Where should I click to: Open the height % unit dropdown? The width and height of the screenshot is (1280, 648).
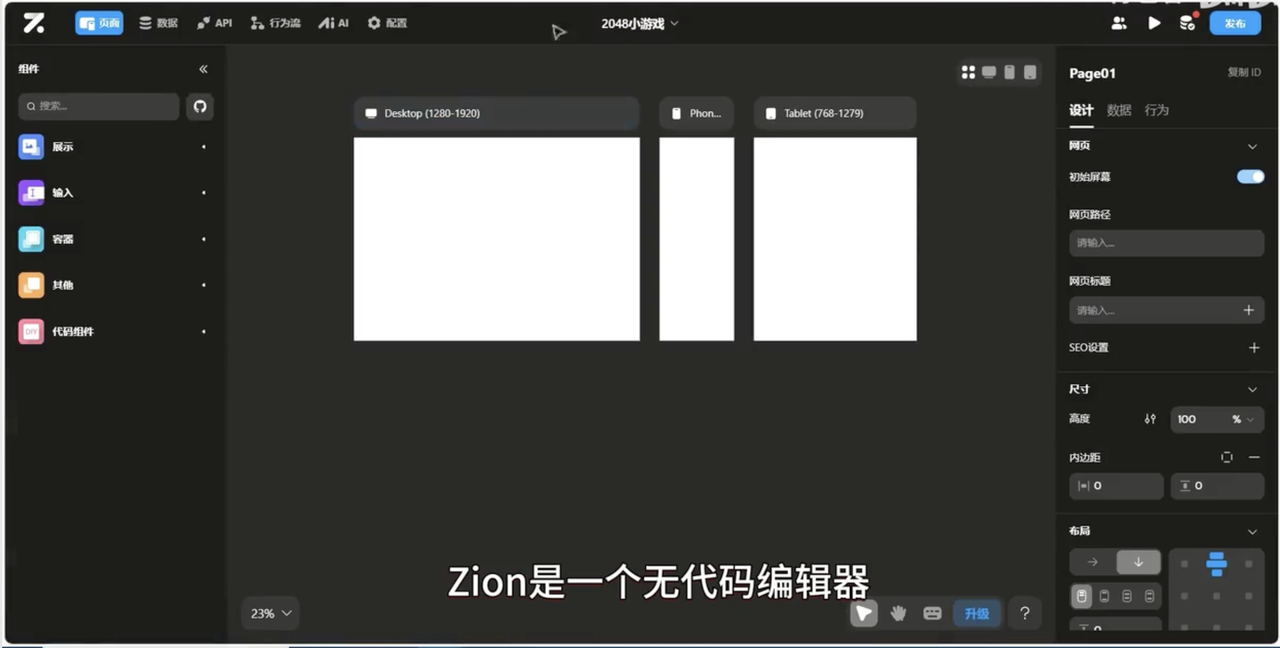[1243, 419]
